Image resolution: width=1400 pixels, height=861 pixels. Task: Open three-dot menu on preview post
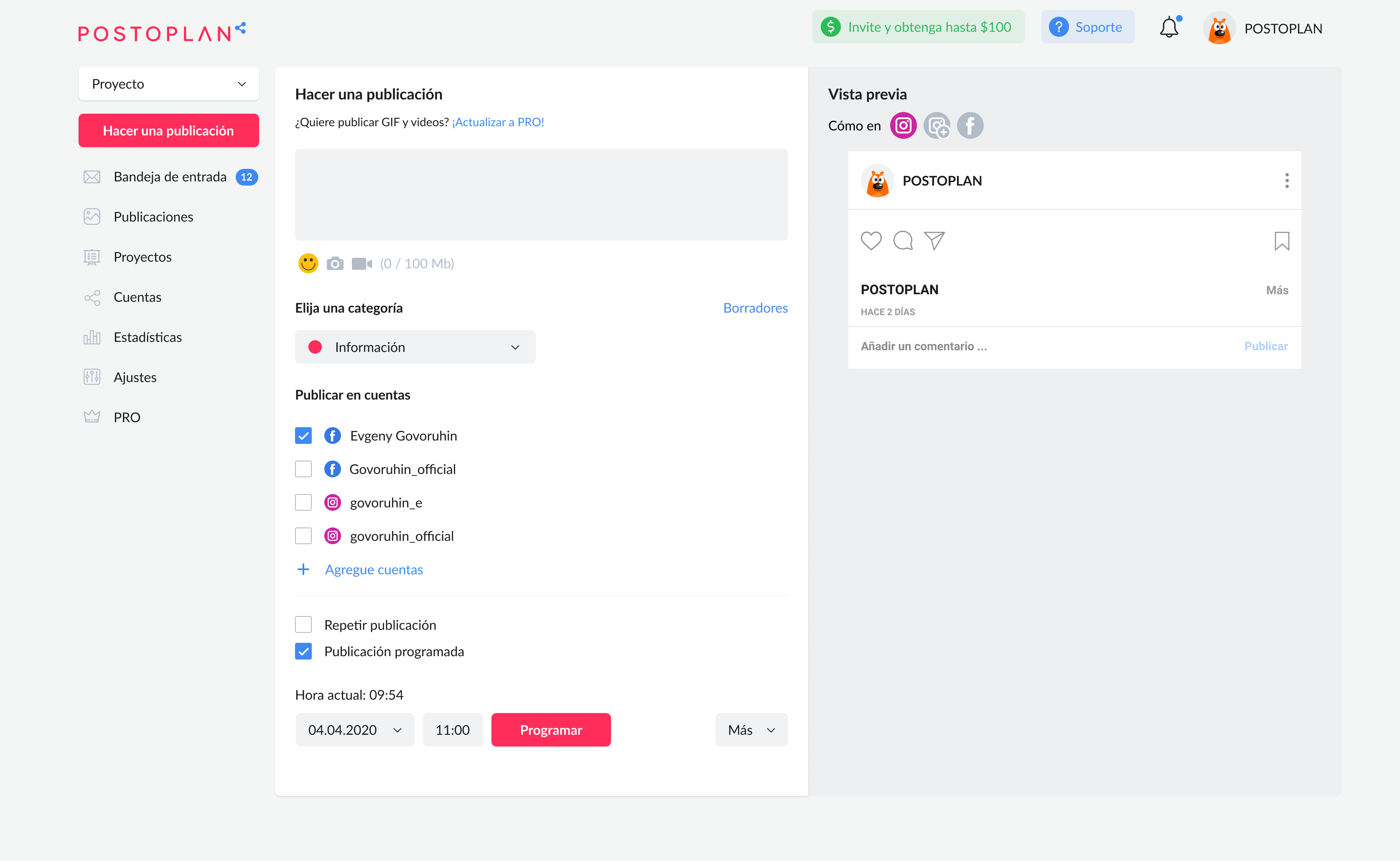[1286, 181]
